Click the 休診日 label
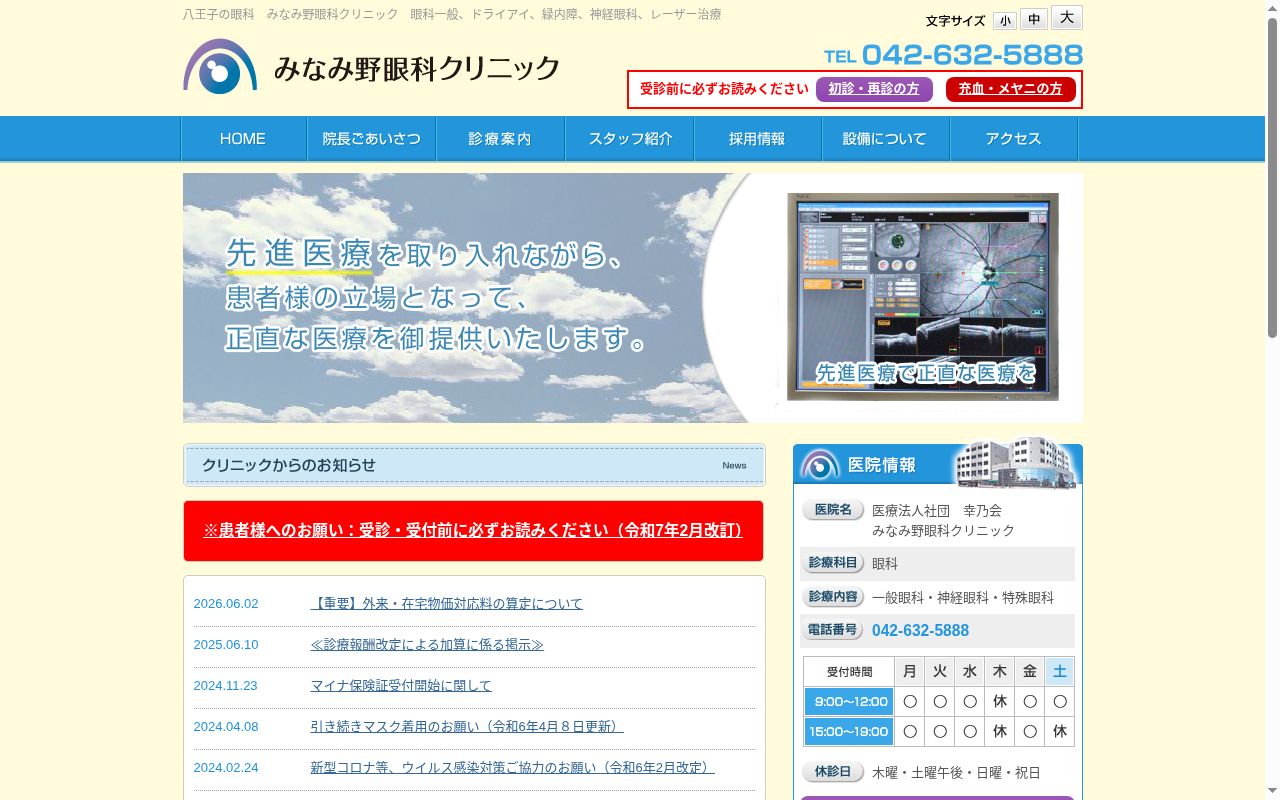This screenshot has width=1280, height=800. [x=832, y=772]
